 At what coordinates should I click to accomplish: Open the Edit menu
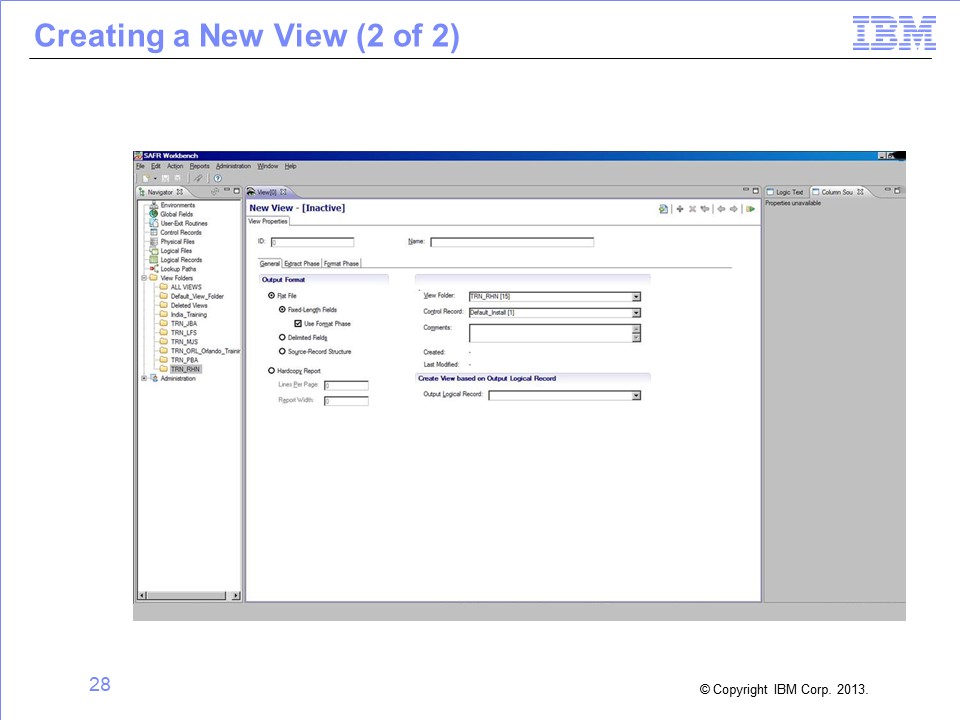156,166
